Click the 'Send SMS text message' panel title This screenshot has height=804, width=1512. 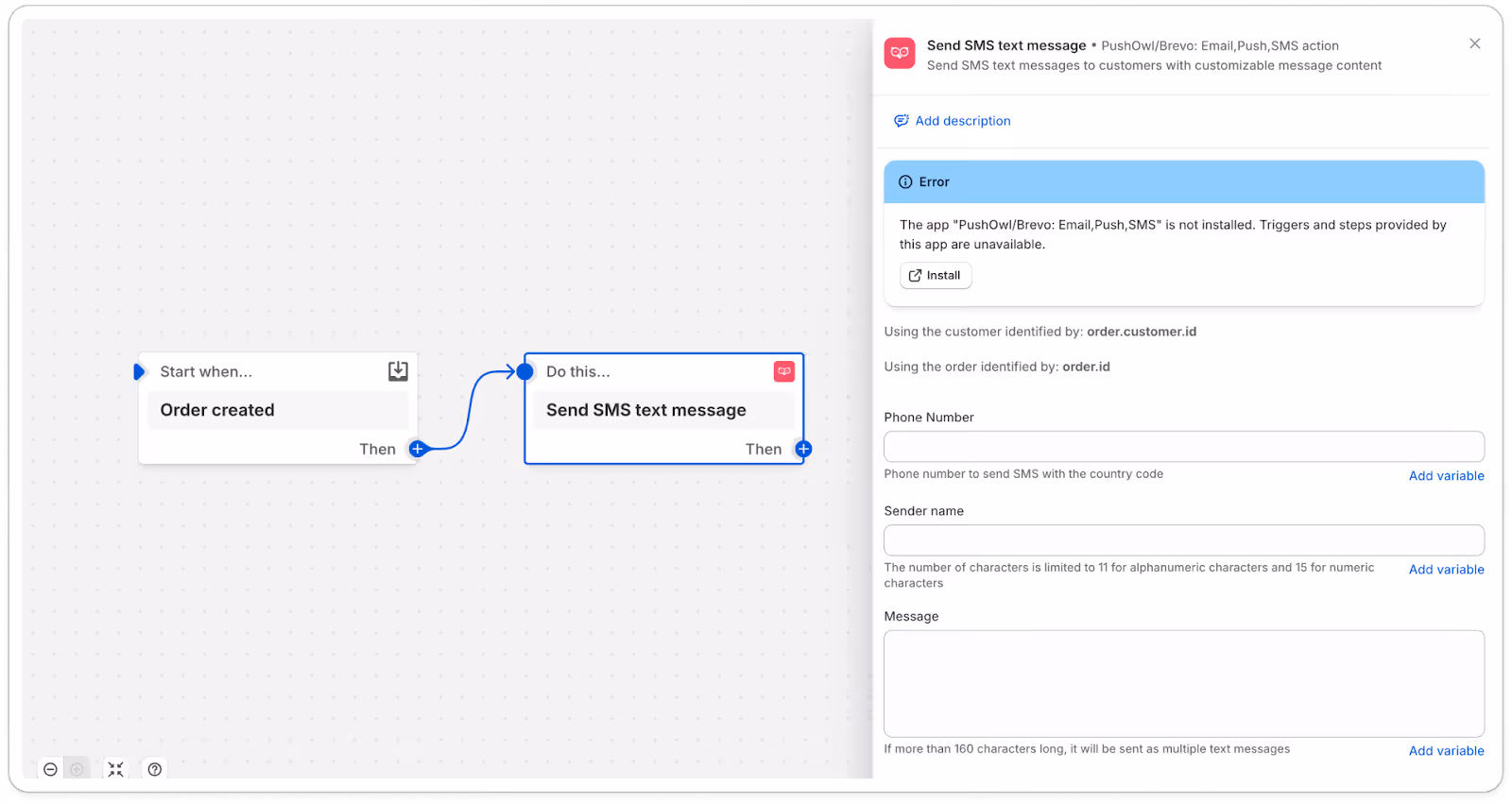pyautogui.click(x=1006, y=45)
